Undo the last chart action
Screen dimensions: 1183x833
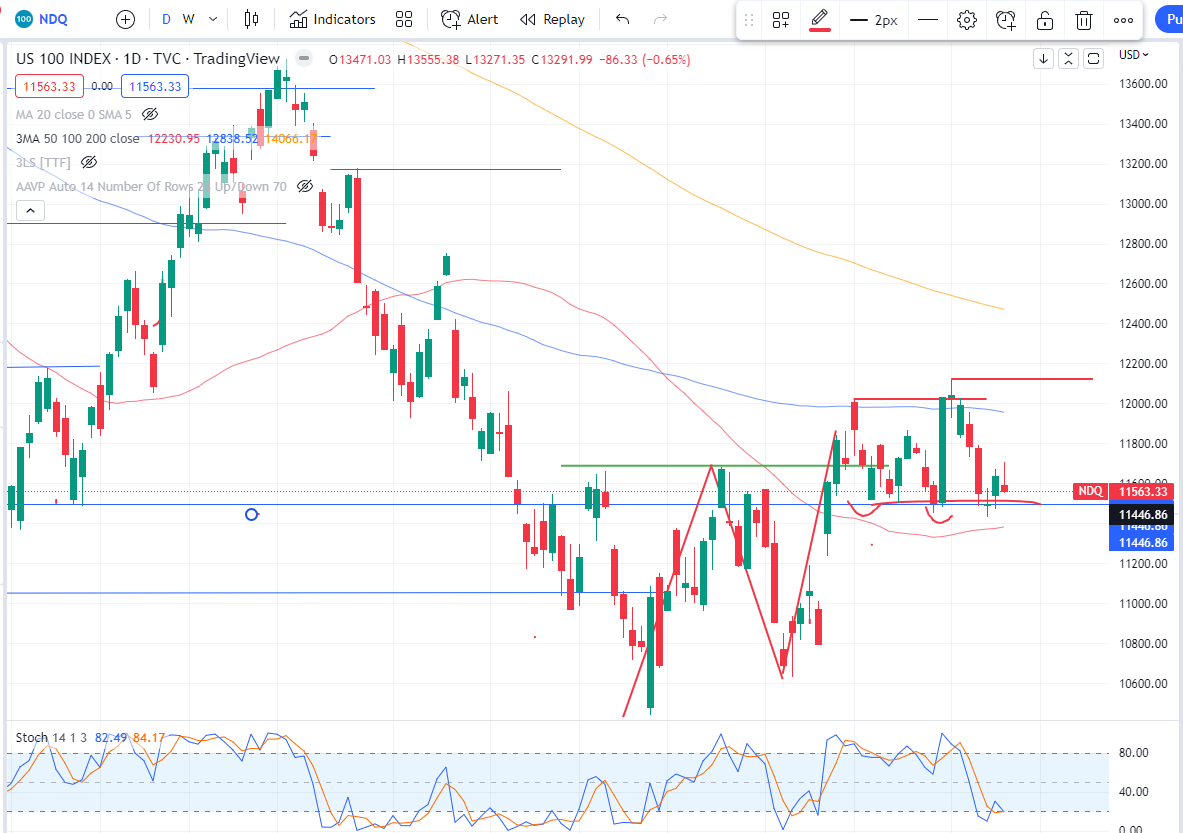click(622, 20)
